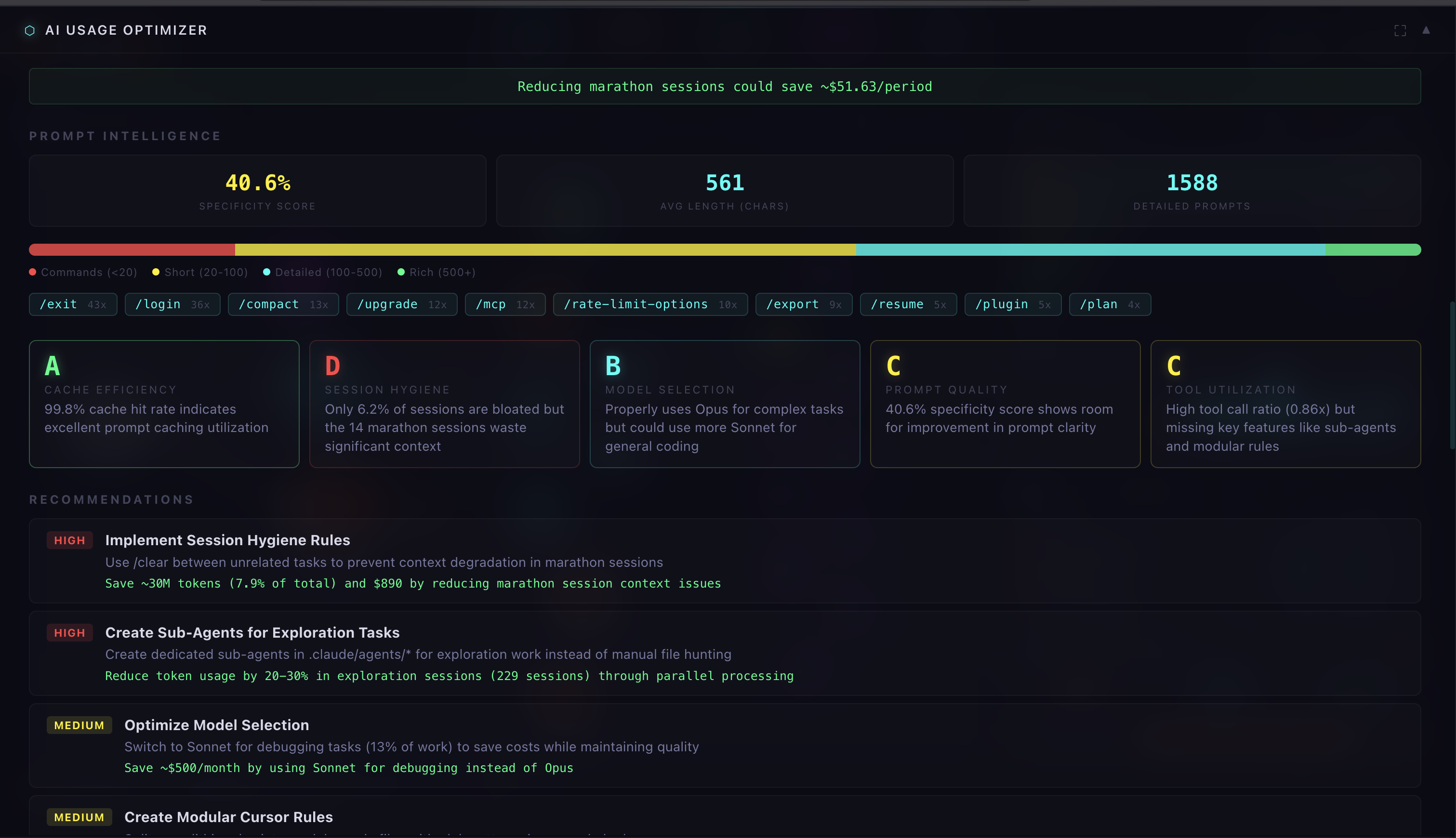
Task: Open the Prompt Intelligence section header
Action: coord(125,136)
